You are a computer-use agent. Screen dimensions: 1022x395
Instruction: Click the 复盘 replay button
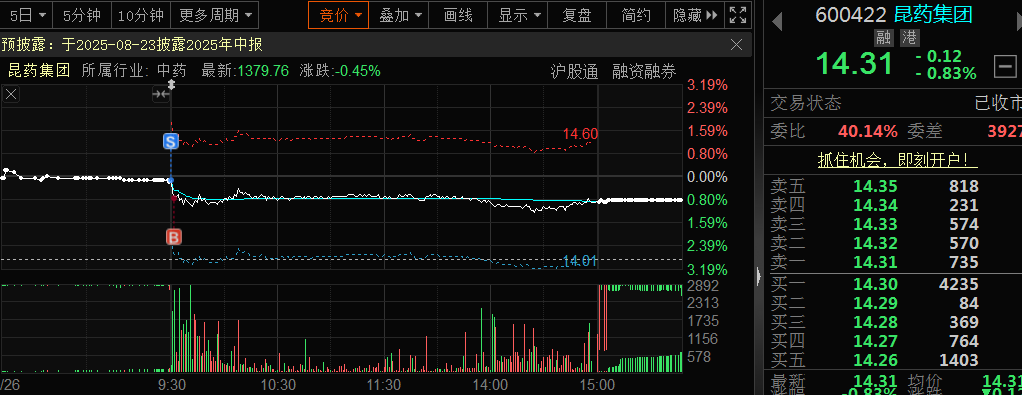pos(577,14)
